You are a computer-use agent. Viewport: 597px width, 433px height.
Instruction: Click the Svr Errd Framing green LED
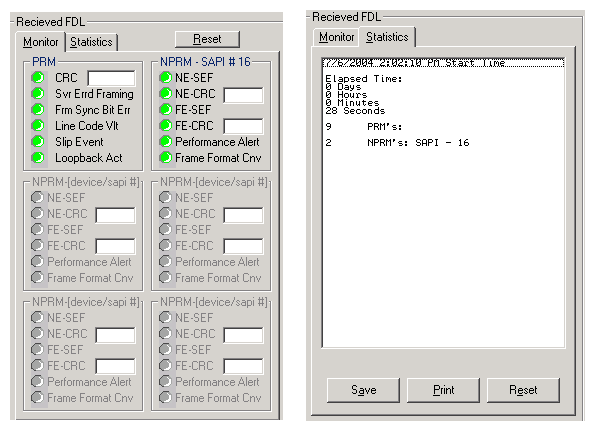tap(38, 94)
